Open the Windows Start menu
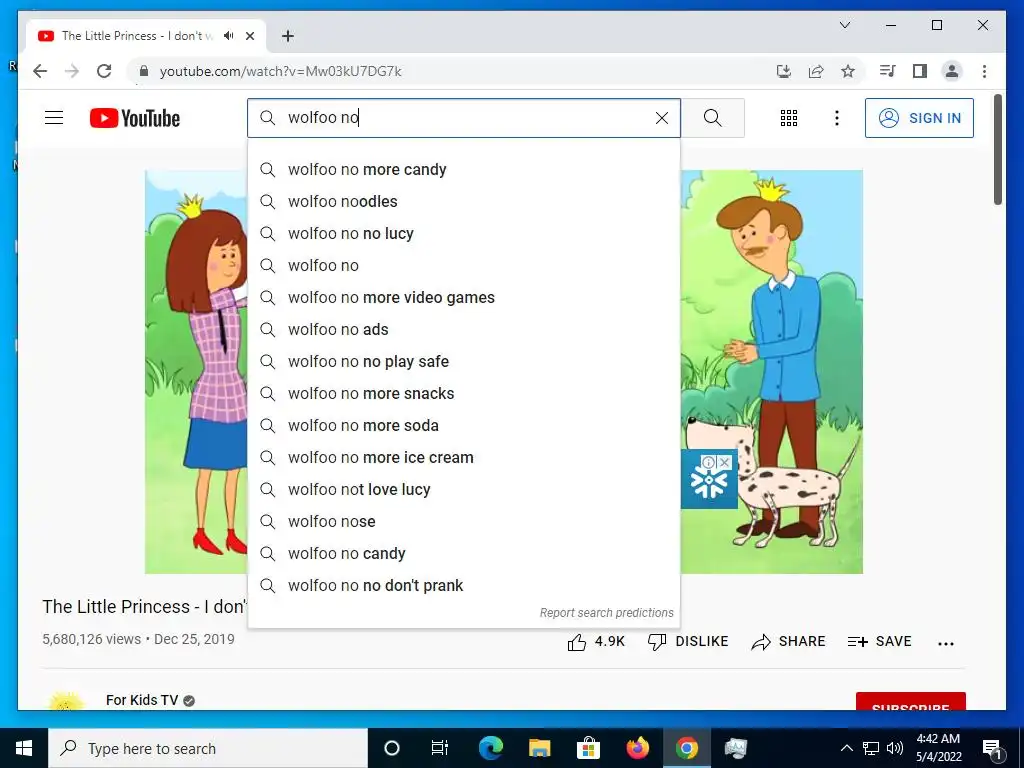Image resolution: width=1024 pixels, height=768 pixels. (x=24, y=748)
